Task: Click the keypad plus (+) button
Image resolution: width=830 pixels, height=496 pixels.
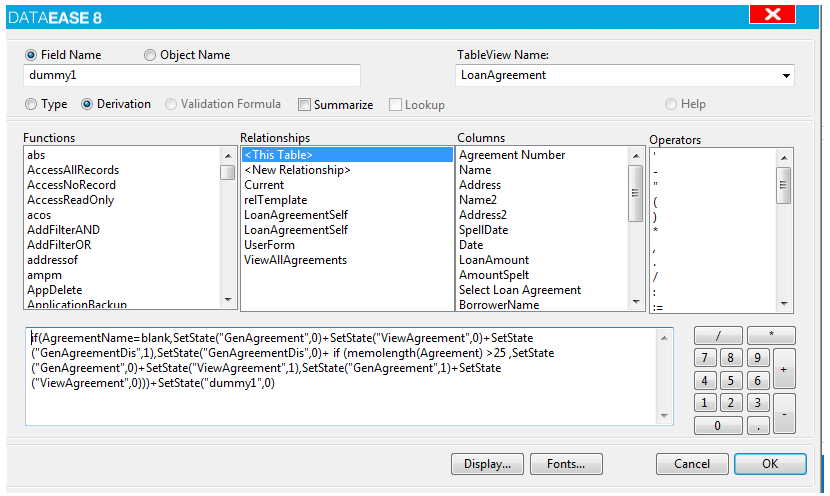Action: tap(784, 369)
